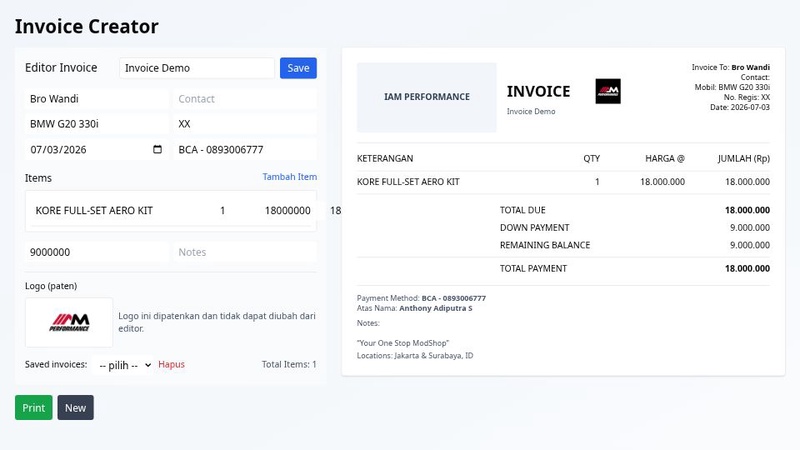Click preview row KORE FULL-SET AERO KIT

tap(563, 182)
